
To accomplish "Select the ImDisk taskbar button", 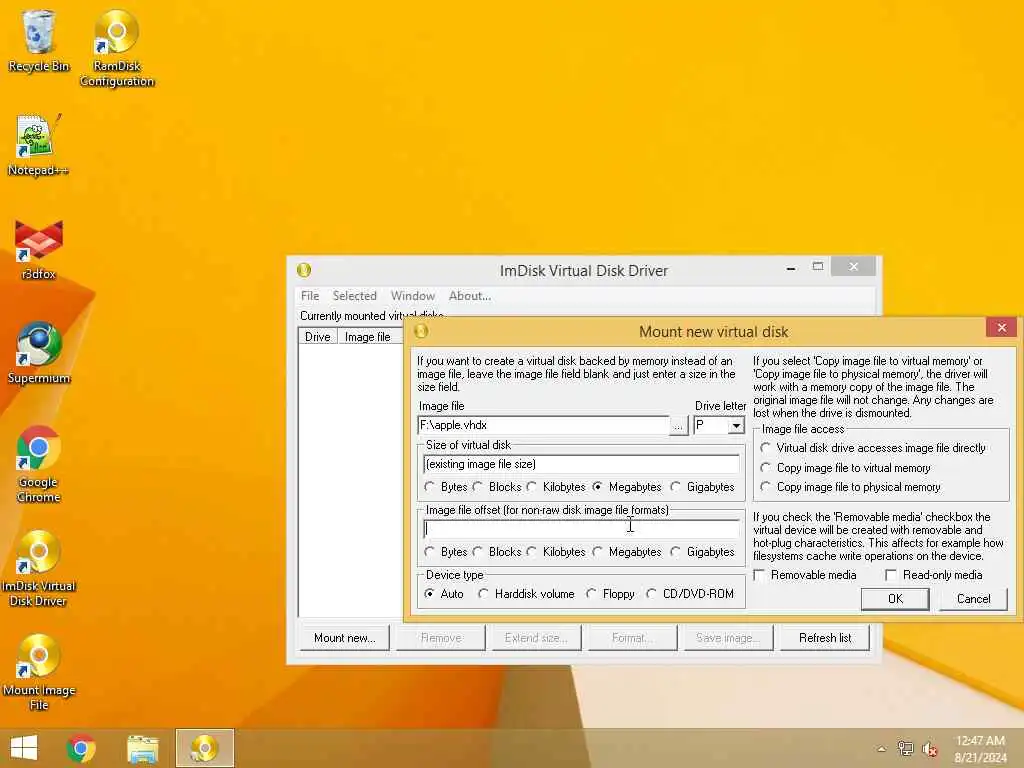I will pos(204,748).
